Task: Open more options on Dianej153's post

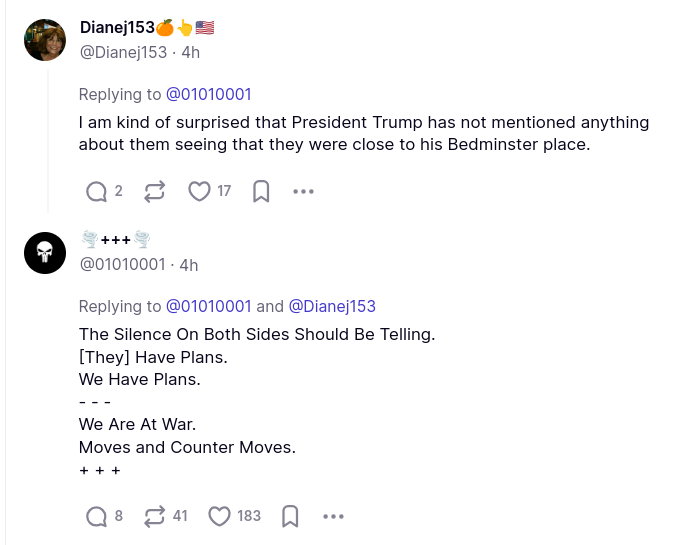Action: click(304, 191)
